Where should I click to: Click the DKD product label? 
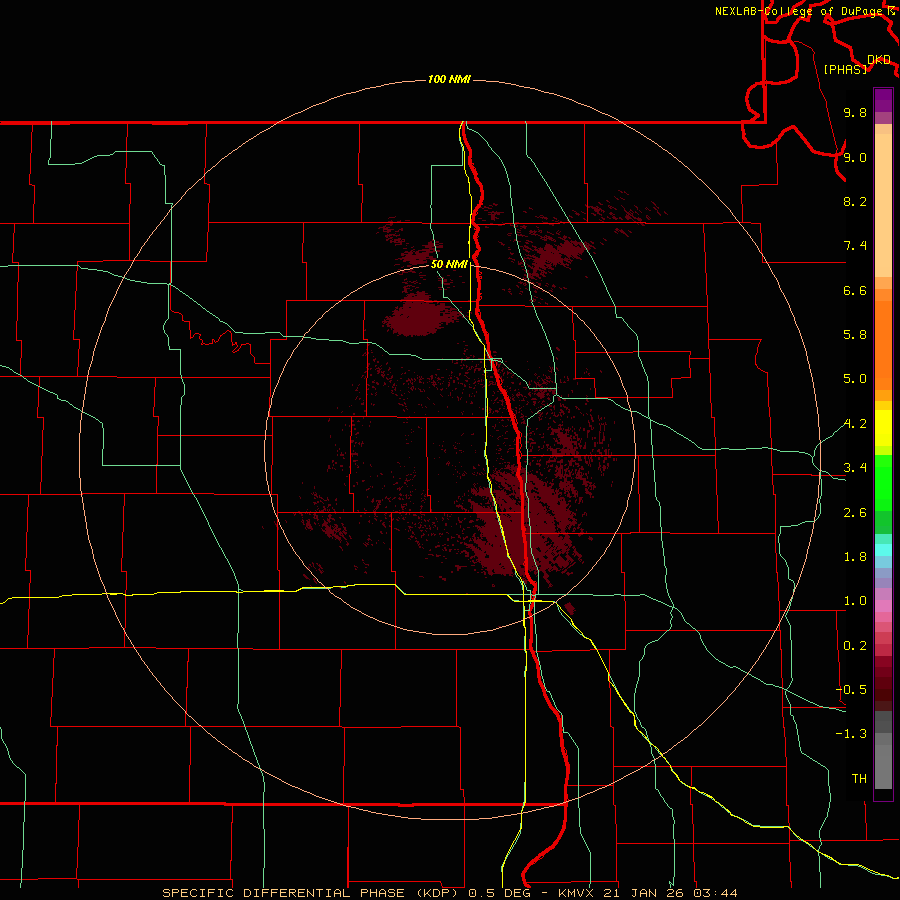pos(878,60)
